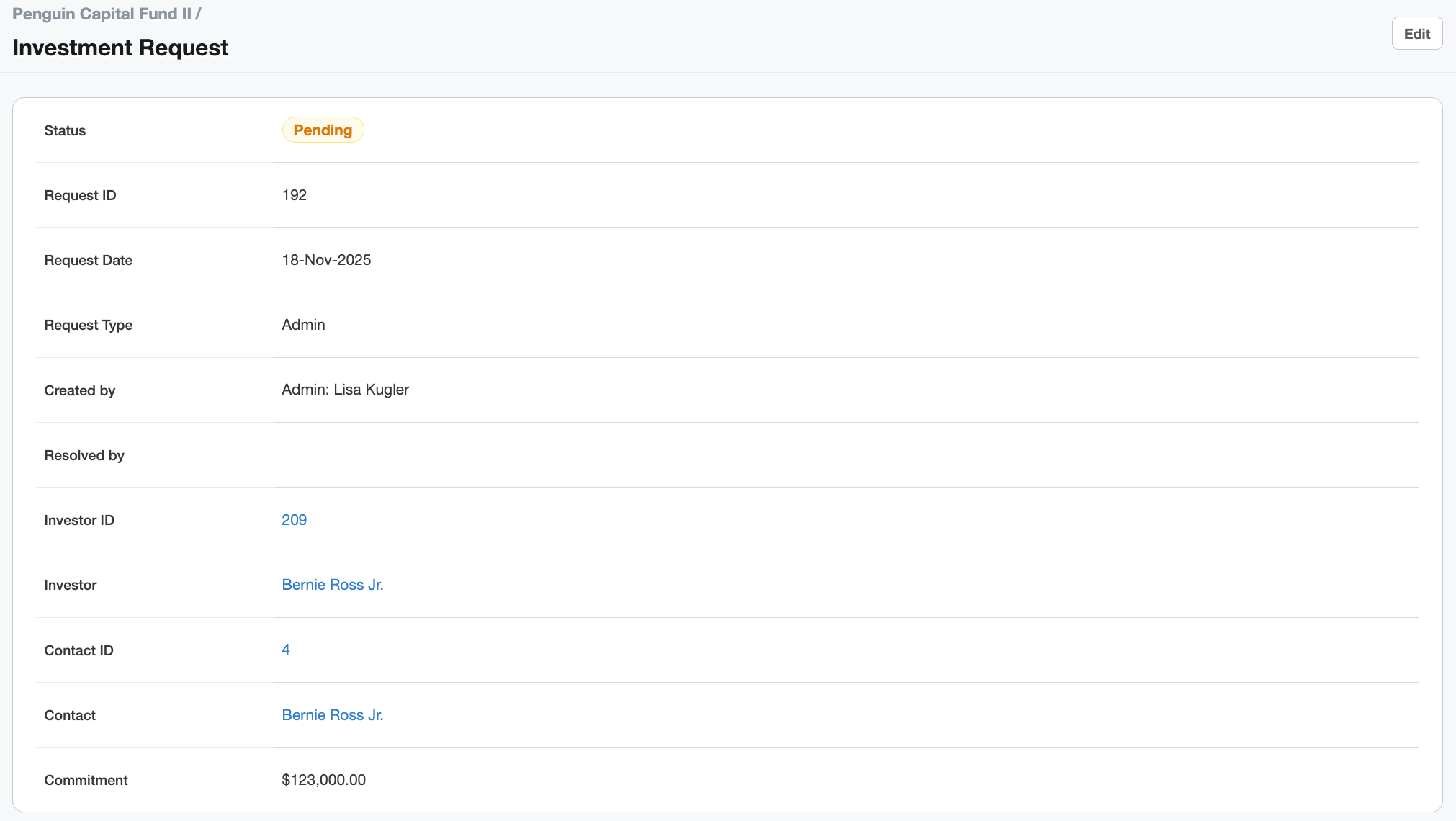Click the Request ID value 192
Screen dimensions: 1456x821
(294, 195)
